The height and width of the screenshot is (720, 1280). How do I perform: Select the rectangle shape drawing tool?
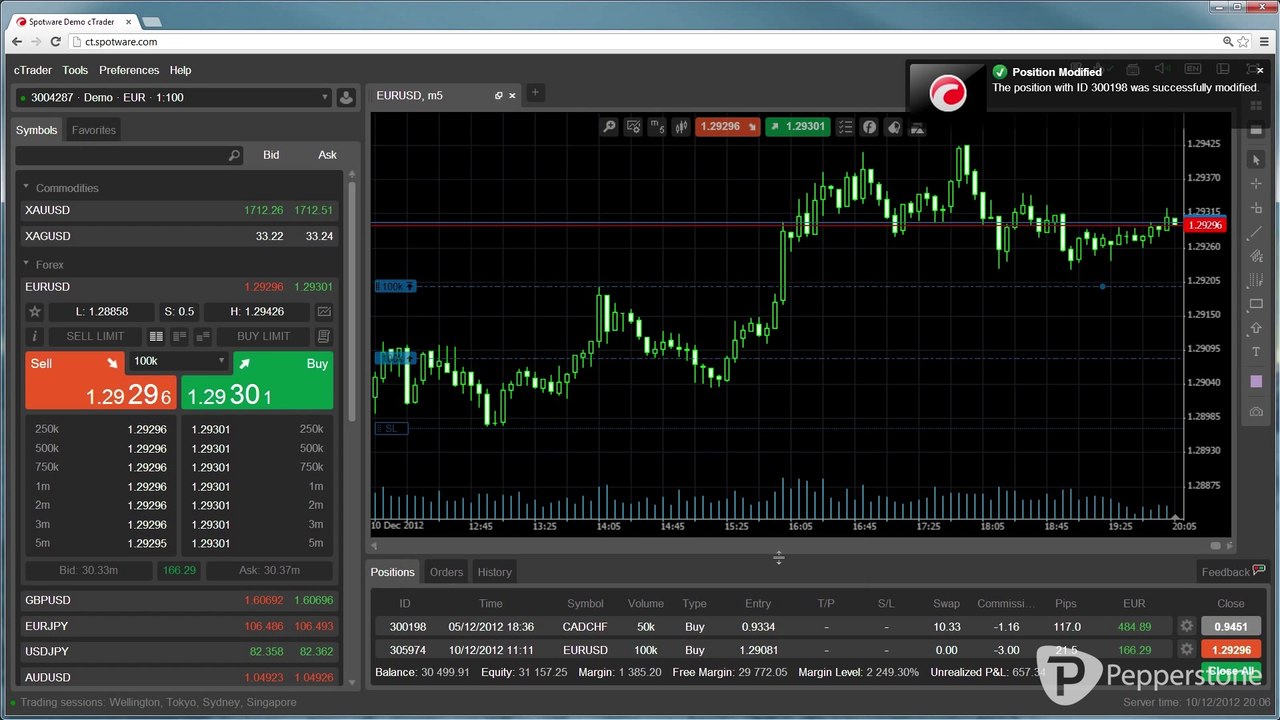pyautogui.click(x=1257, y=304)
